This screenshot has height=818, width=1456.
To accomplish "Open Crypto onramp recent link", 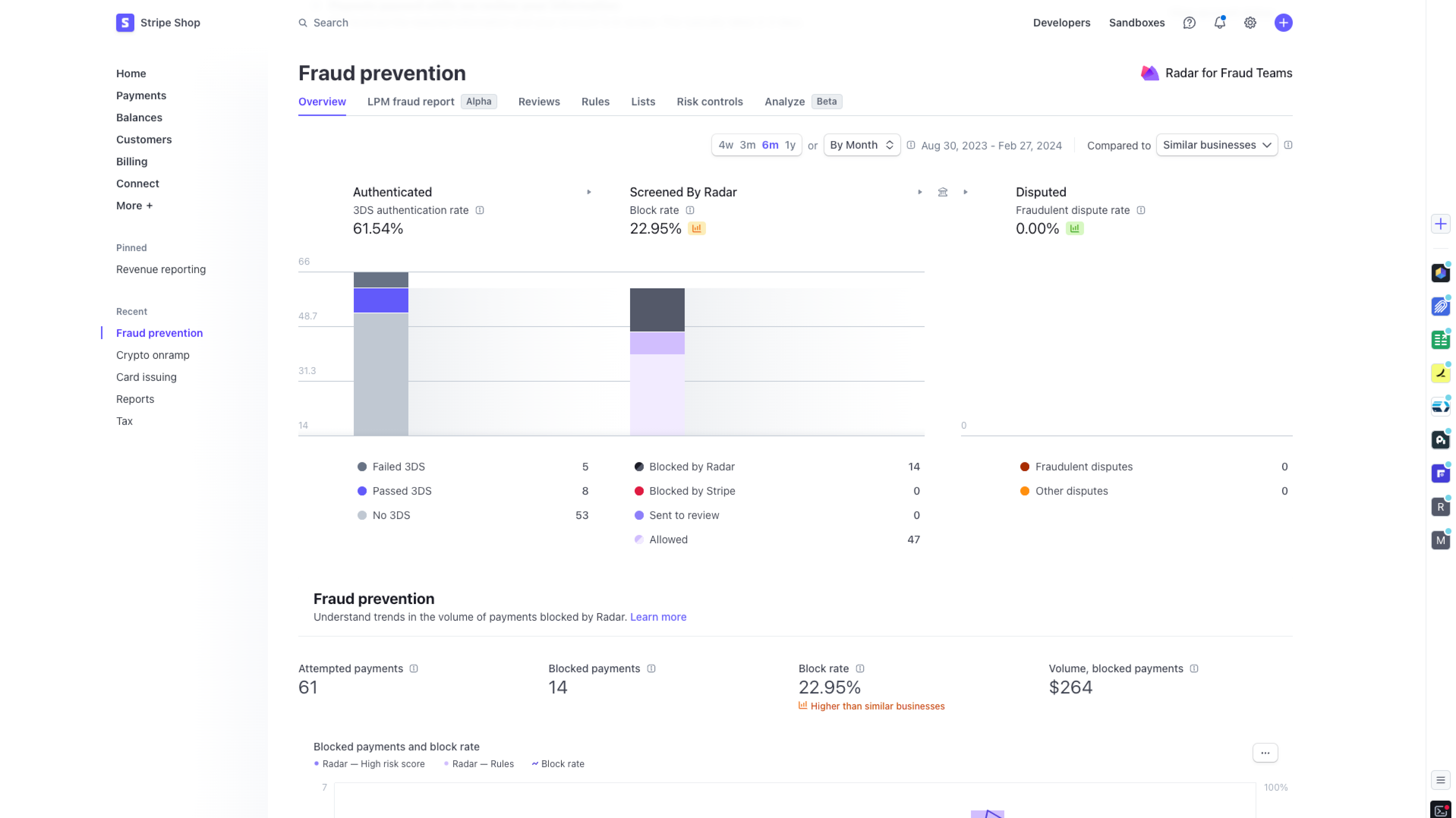I will (x=152, y=355).
